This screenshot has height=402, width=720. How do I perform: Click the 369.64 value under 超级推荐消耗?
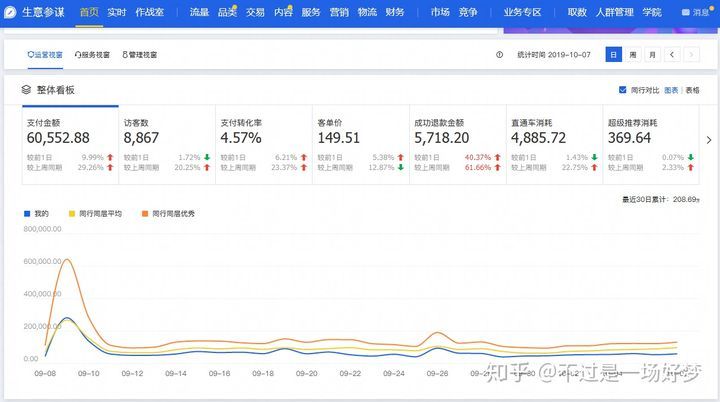(629, 138)
